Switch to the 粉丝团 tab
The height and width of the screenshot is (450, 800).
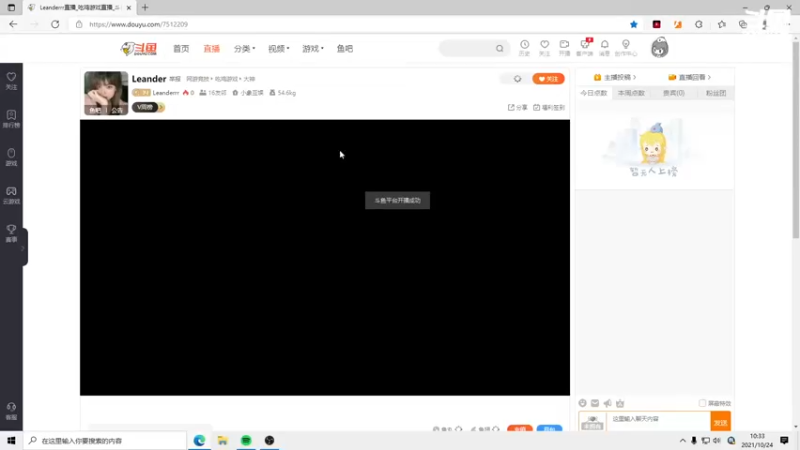tap(716, 93)
